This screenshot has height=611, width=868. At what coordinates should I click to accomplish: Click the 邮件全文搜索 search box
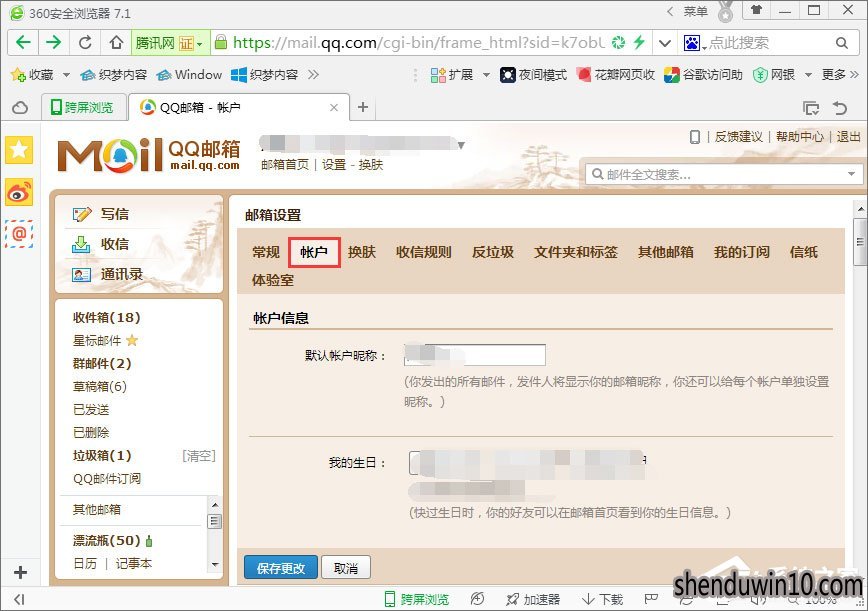pyautogui.click(x=723, y=174)
